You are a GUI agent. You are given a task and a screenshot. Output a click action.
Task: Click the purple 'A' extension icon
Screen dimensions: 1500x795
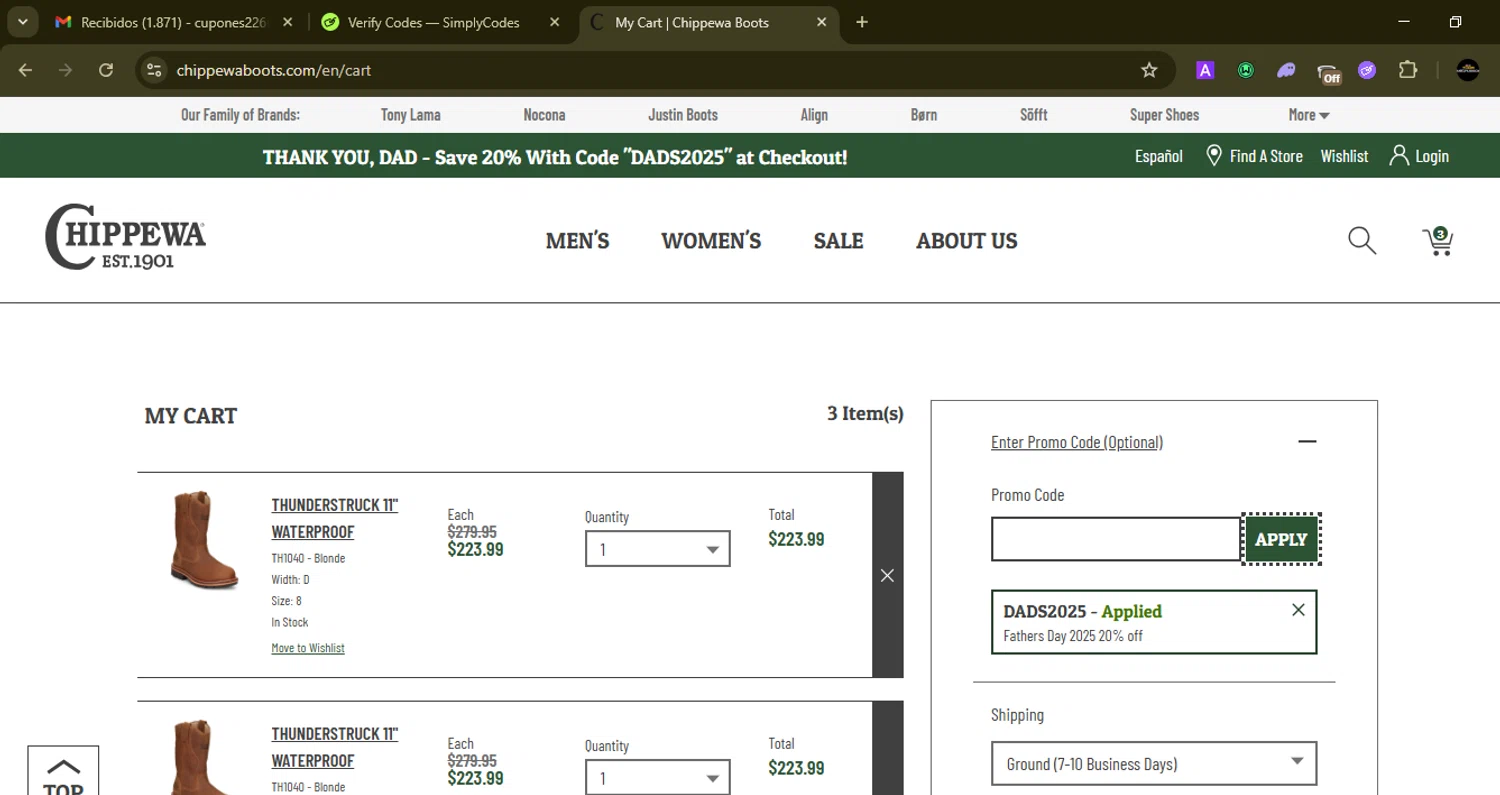1205,70
